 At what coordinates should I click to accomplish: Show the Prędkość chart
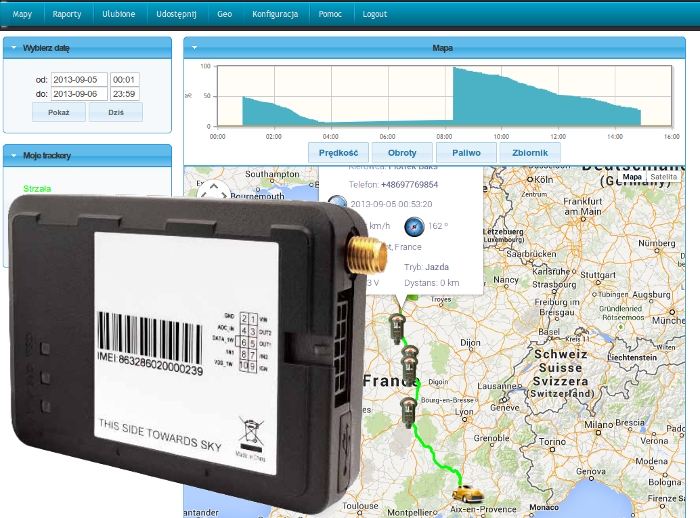click(338, 153)
